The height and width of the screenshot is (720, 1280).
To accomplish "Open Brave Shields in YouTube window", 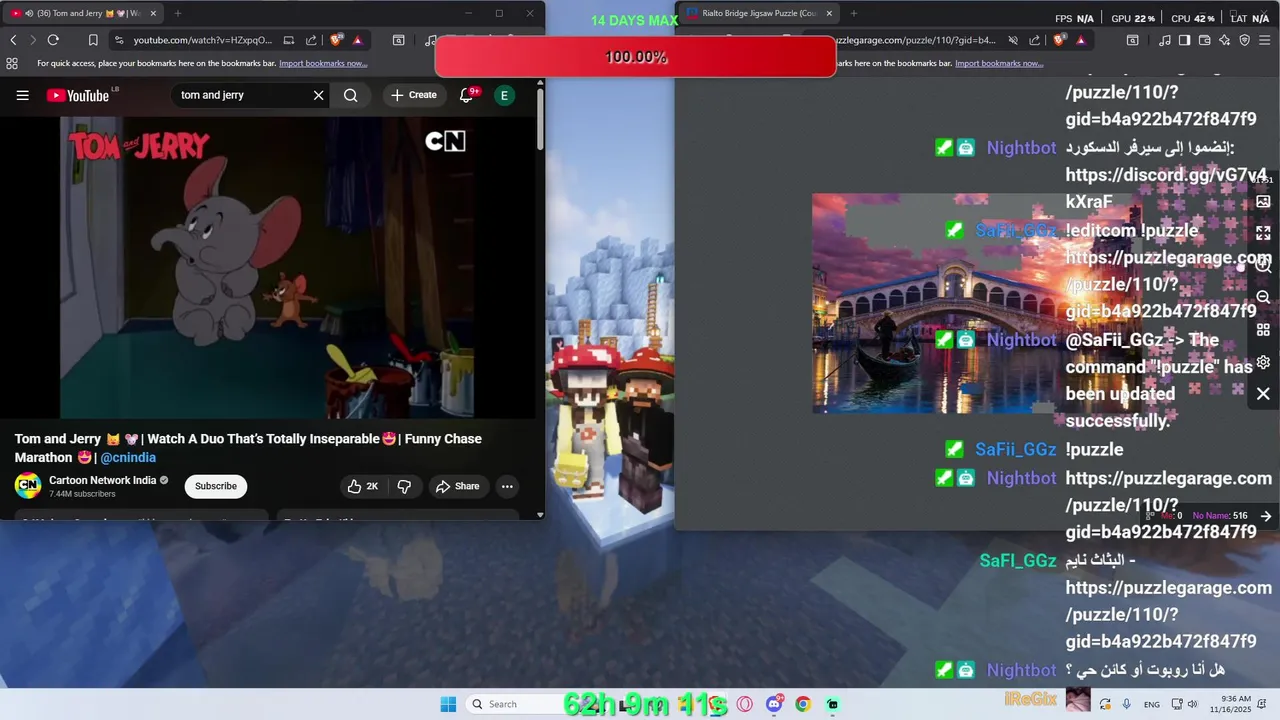I will 336,40.
